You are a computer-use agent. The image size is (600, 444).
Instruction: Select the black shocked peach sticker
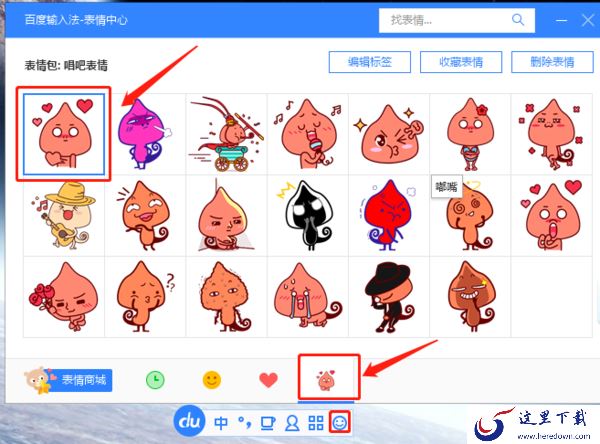pos(308,215)
